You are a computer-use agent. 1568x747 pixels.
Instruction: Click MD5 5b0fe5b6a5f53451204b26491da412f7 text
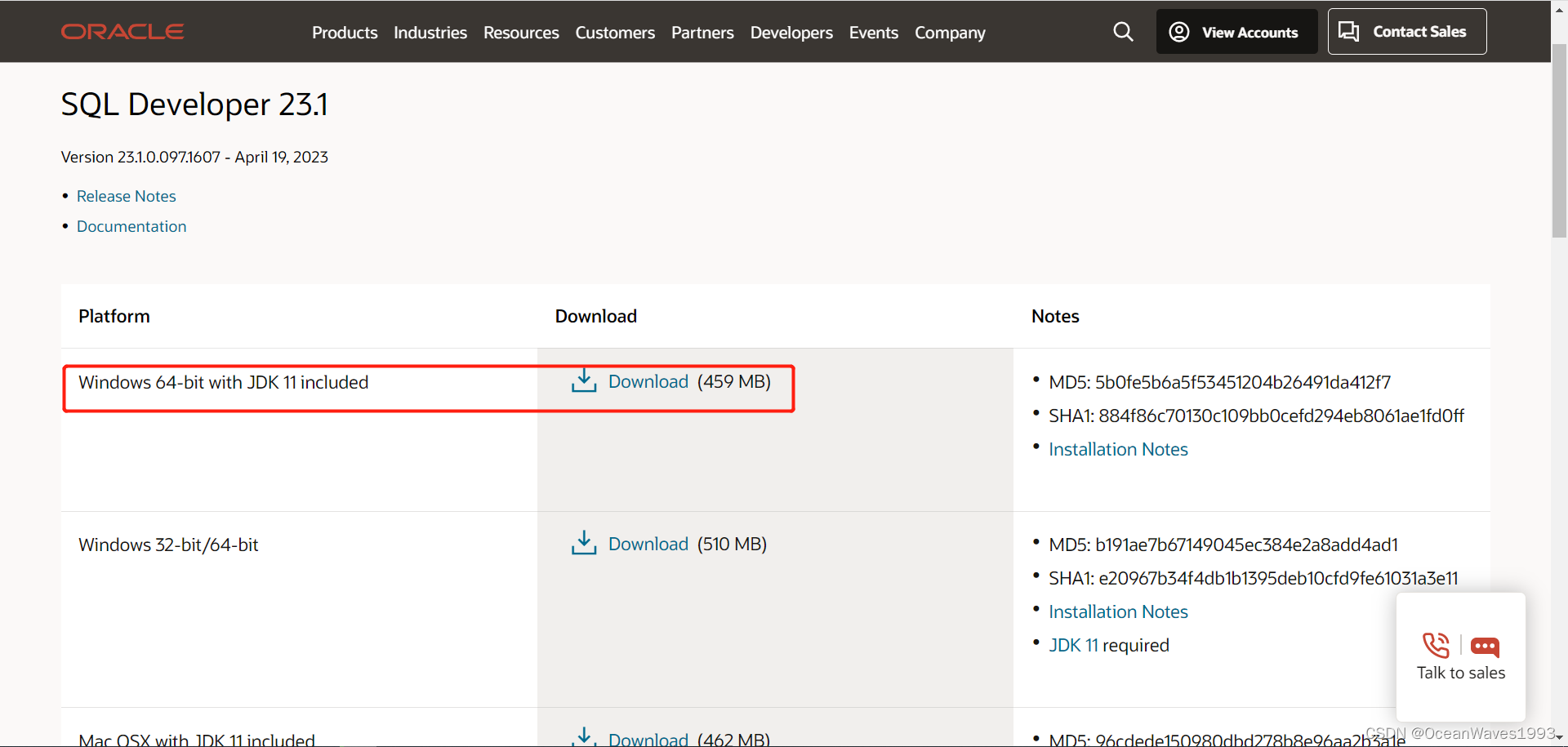(x=1220, y=382)
